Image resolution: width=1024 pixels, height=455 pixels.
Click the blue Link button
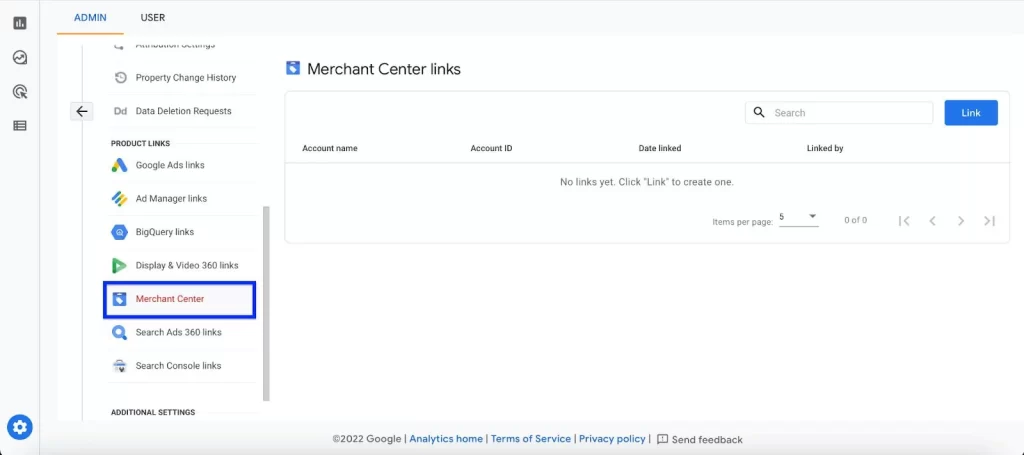[970, 113]
